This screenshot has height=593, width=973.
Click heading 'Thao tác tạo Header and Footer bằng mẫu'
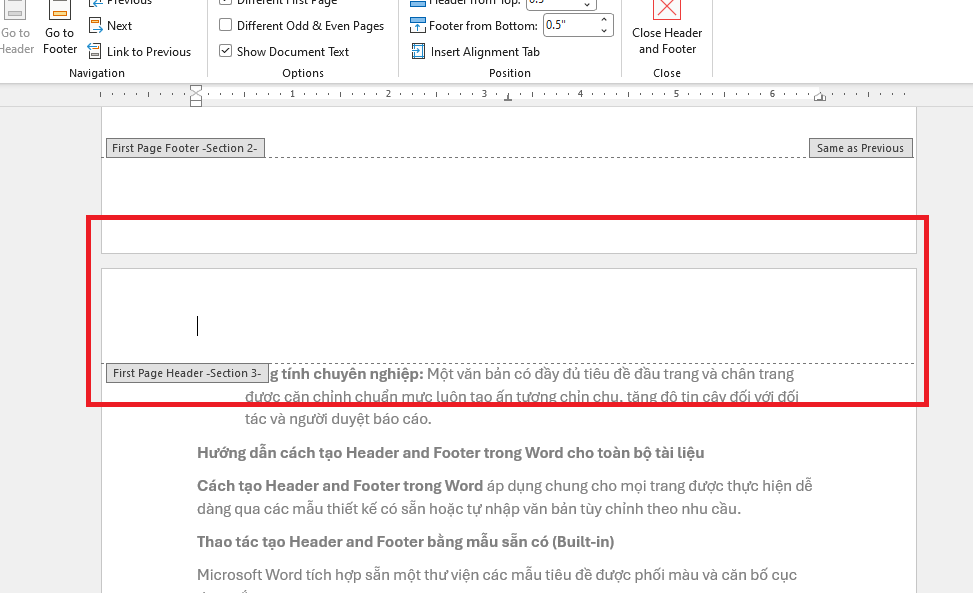(x=406, y=542)
